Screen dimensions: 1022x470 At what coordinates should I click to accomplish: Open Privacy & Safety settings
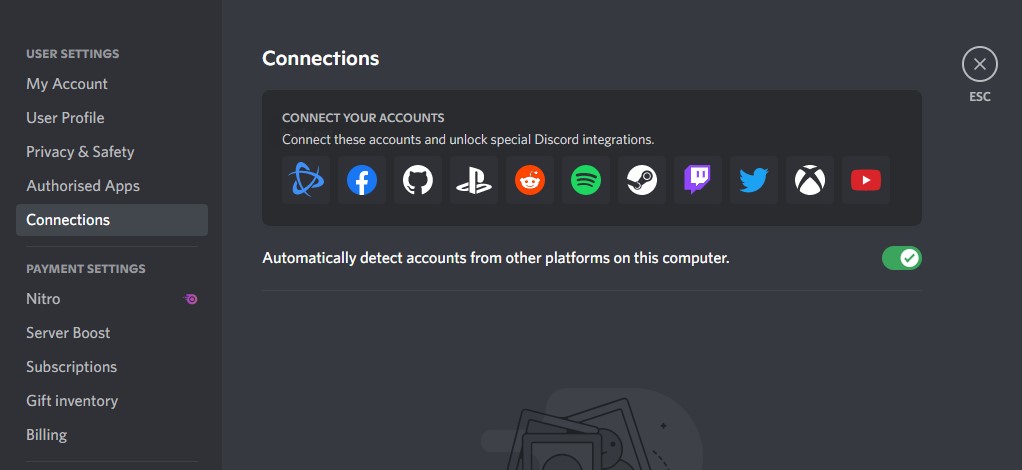click(80, 152)
